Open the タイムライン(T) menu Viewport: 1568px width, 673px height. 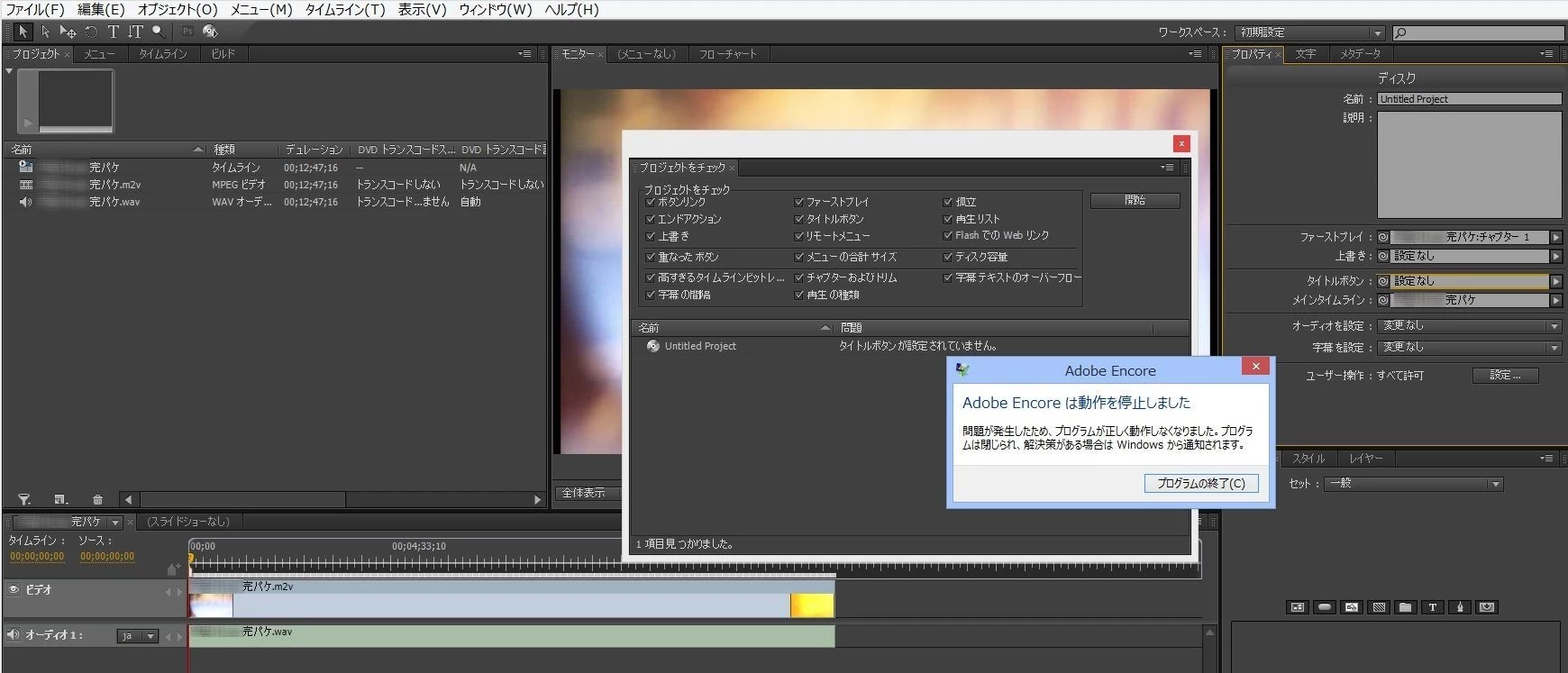point(345,9)
